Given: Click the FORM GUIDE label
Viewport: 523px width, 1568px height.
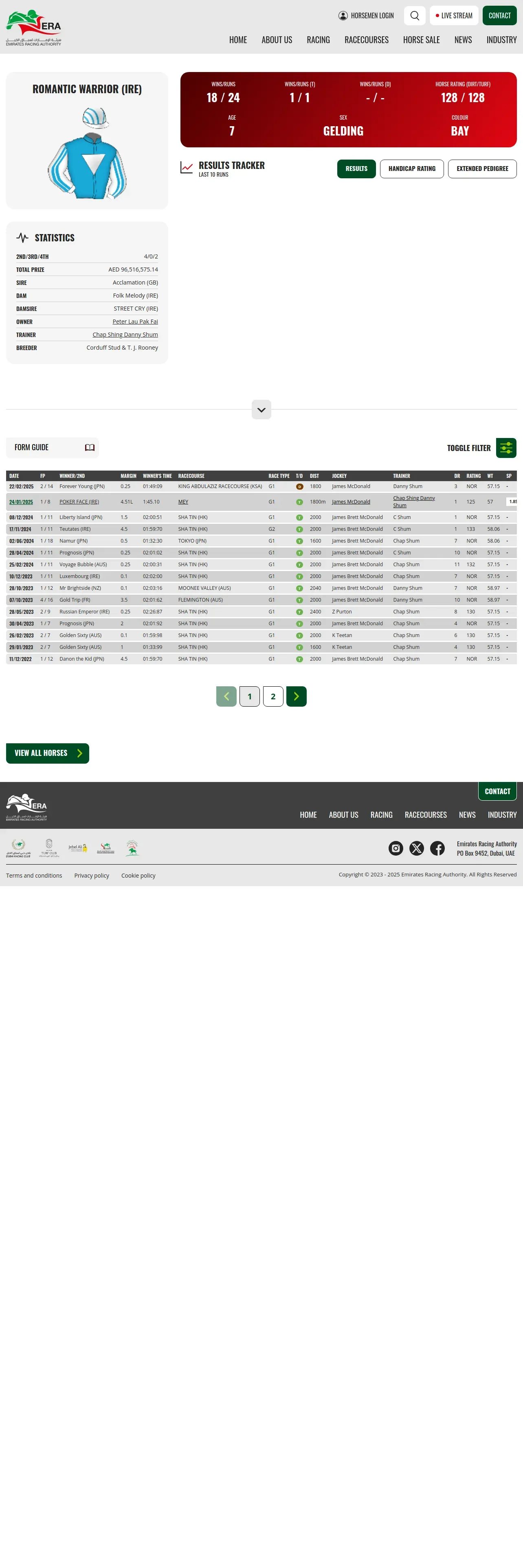Looking at the screenshot, I should 32,447.
